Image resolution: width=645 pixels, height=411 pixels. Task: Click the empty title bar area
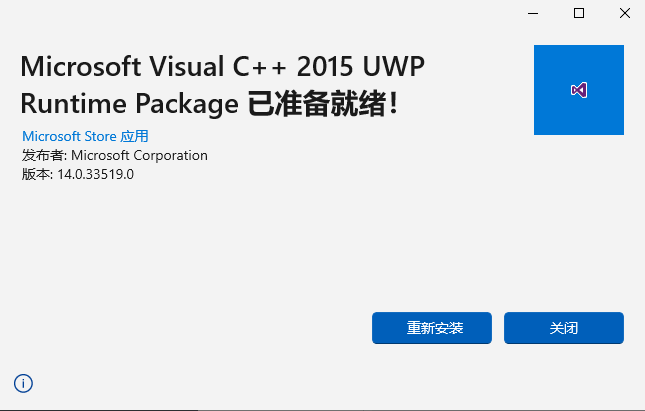(250, 13)
